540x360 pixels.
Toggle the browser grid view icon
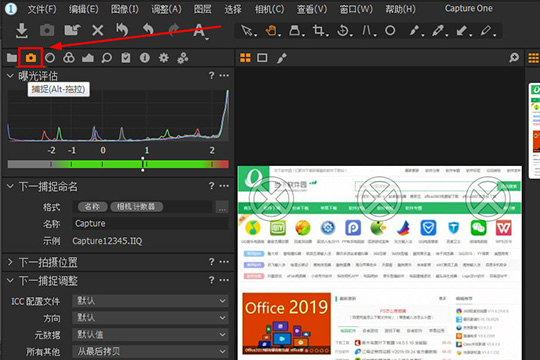tap(534, 58)
